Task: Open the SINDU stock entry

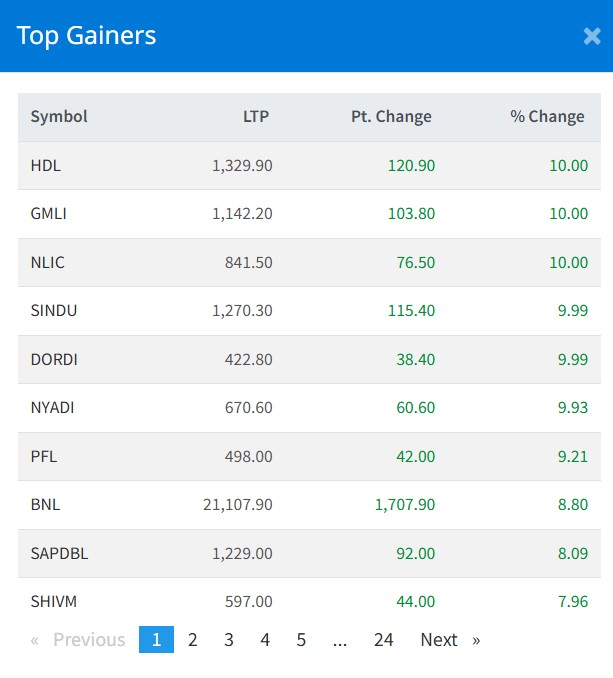Action: pos(54,311)
